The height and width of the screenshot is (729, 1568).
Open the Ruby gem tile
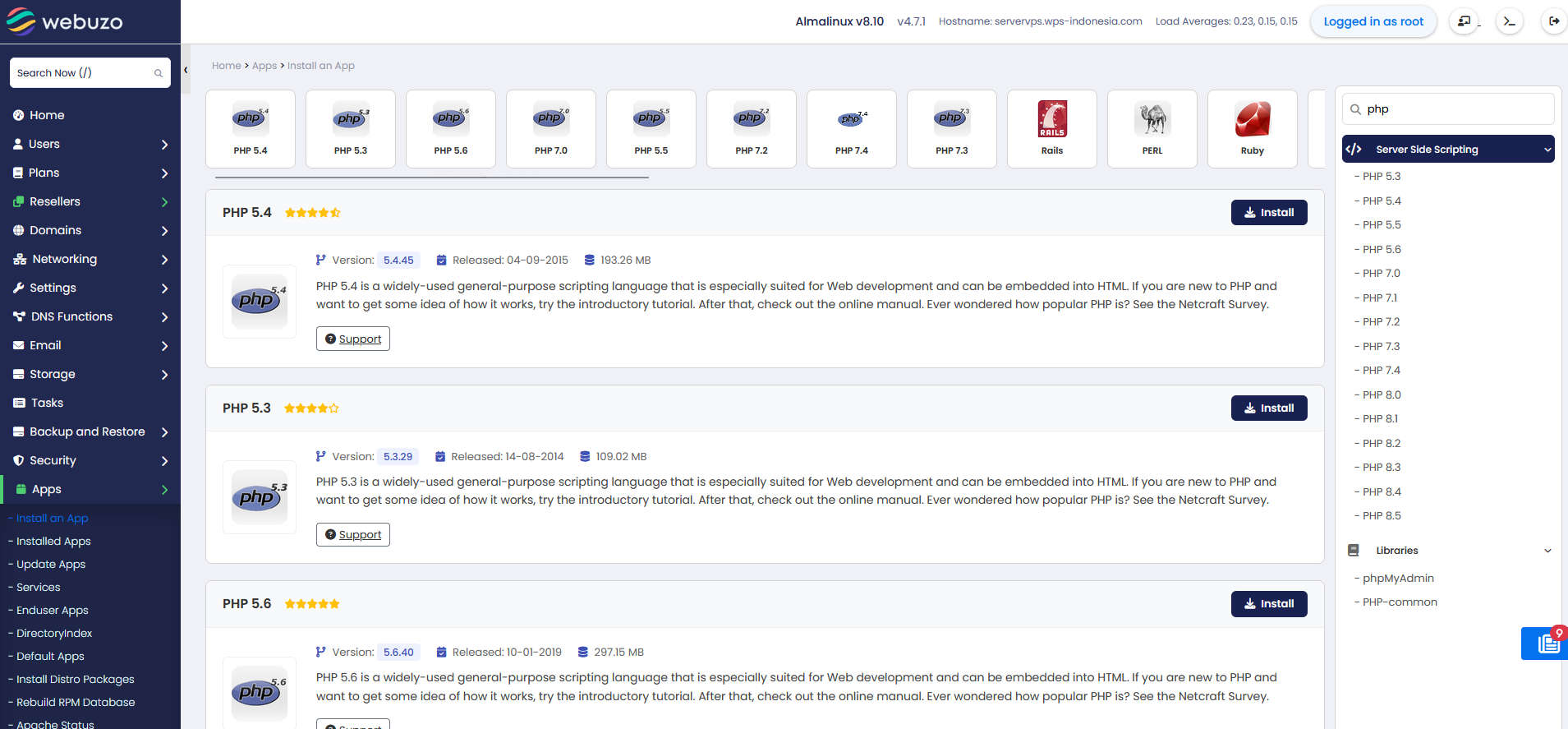coord(1253,129)
